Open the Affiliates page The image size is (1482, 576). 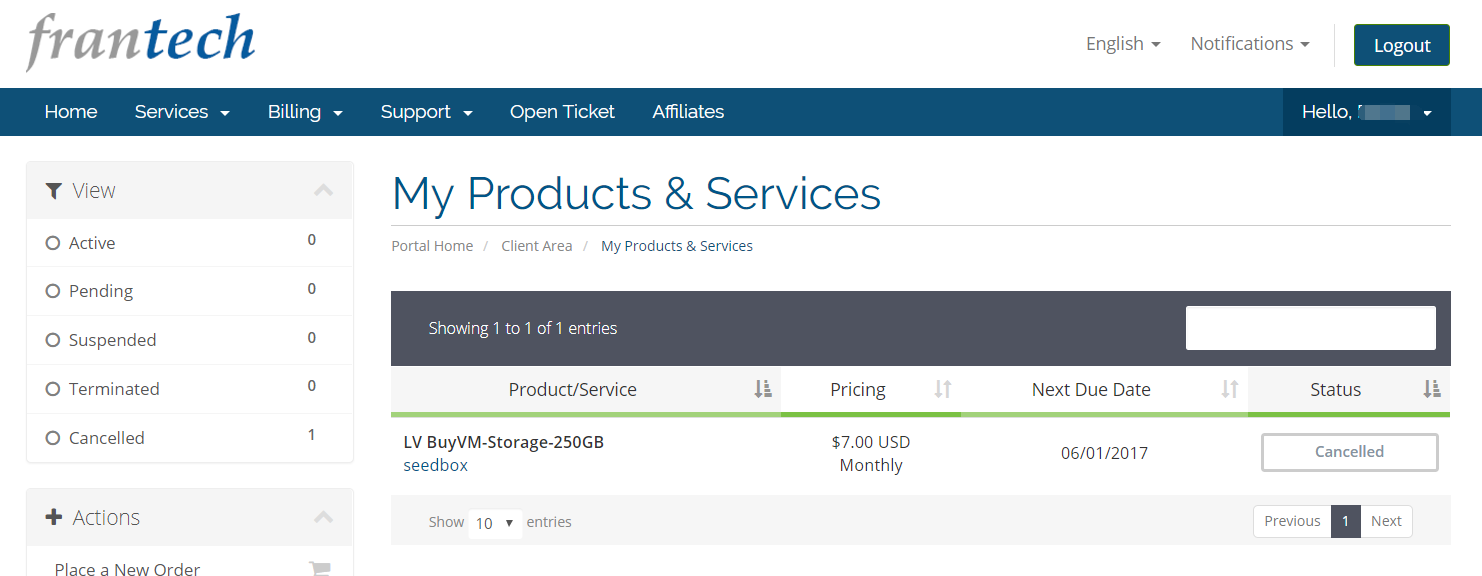pyautogui.click(x=688, y=112)
